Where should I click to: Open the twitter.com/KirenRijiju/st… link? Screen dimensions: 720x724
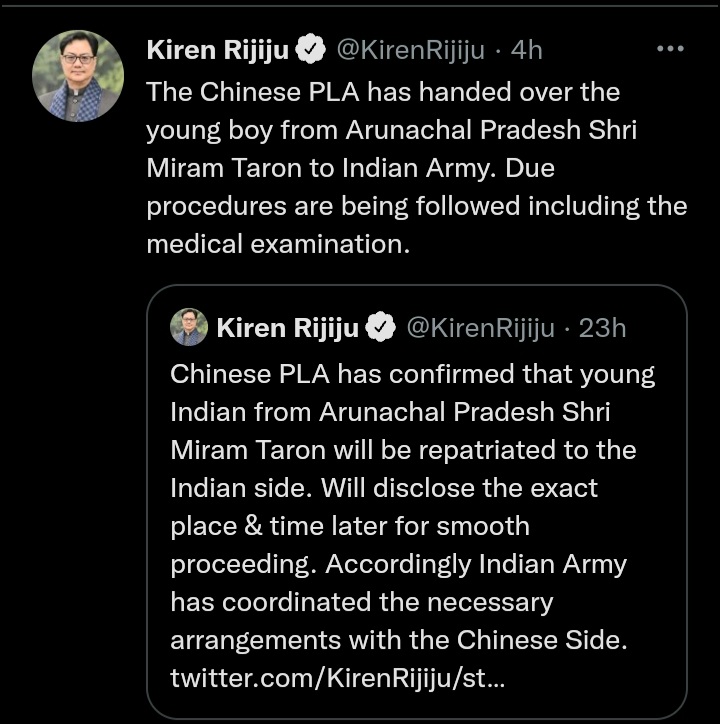338,678
